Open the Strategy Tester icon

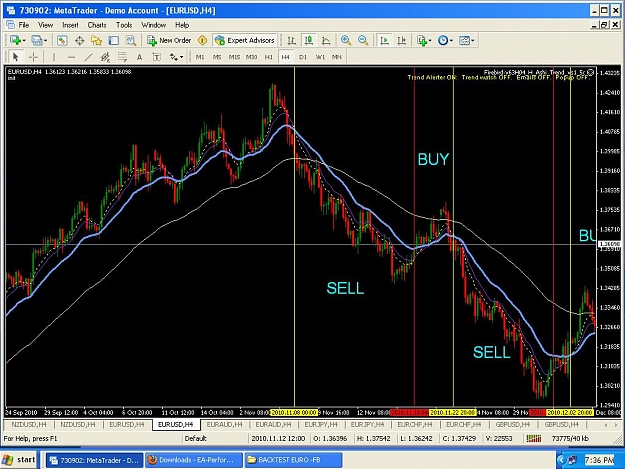[x=131, y=40]
